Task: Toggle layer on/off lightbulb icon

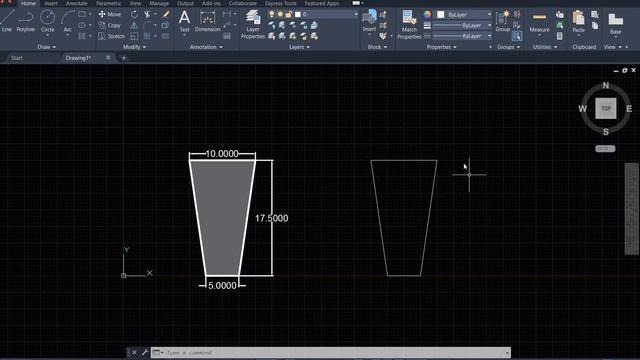Action: pyautogui.click(x=271, y=14)
